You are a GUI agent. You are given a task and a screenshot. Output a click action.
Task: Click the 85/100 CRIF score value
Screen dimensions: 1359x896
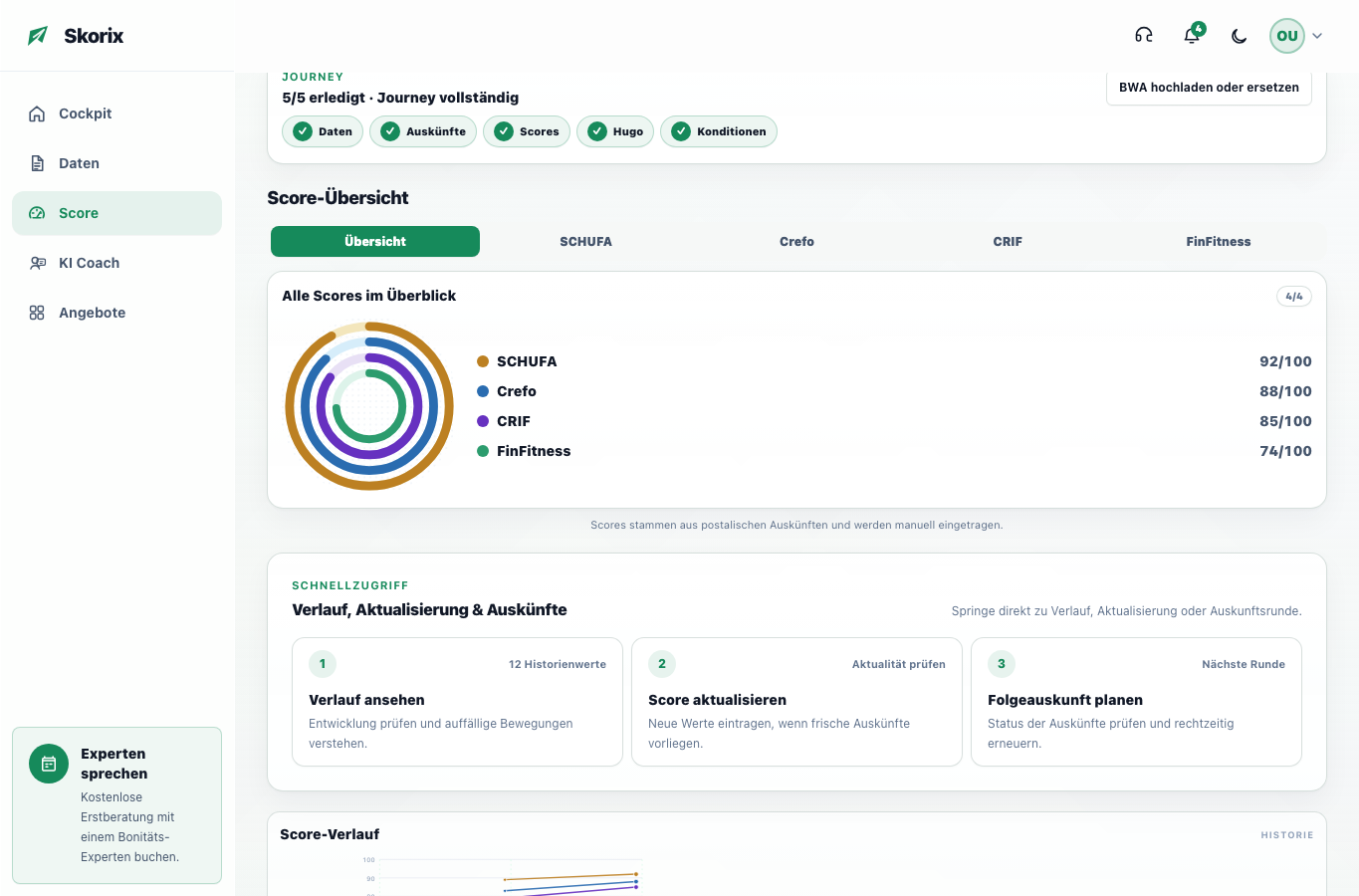click(1285, 421)
